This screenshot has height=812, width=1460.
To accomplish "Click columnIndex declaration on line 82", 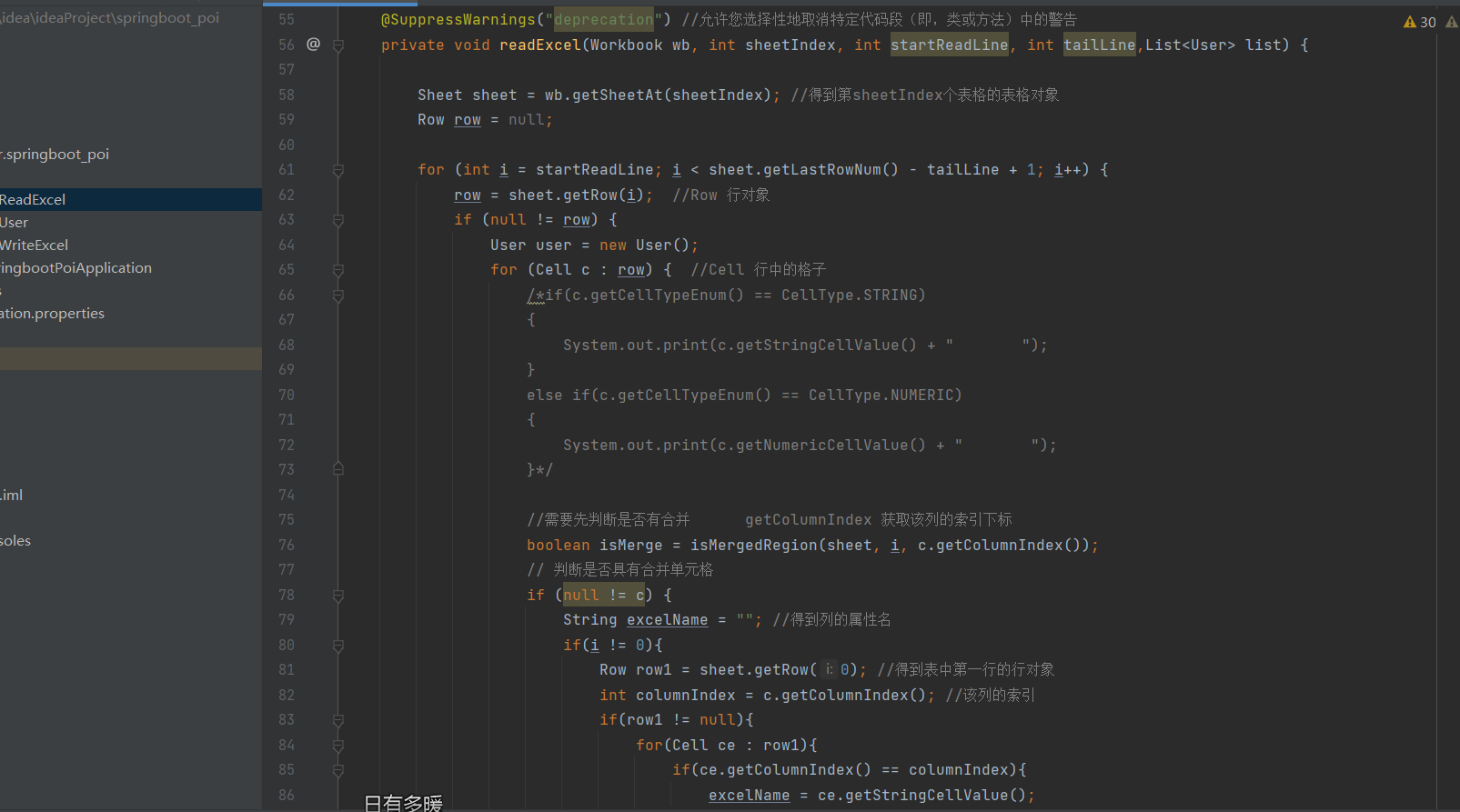I will coord(685,695).
